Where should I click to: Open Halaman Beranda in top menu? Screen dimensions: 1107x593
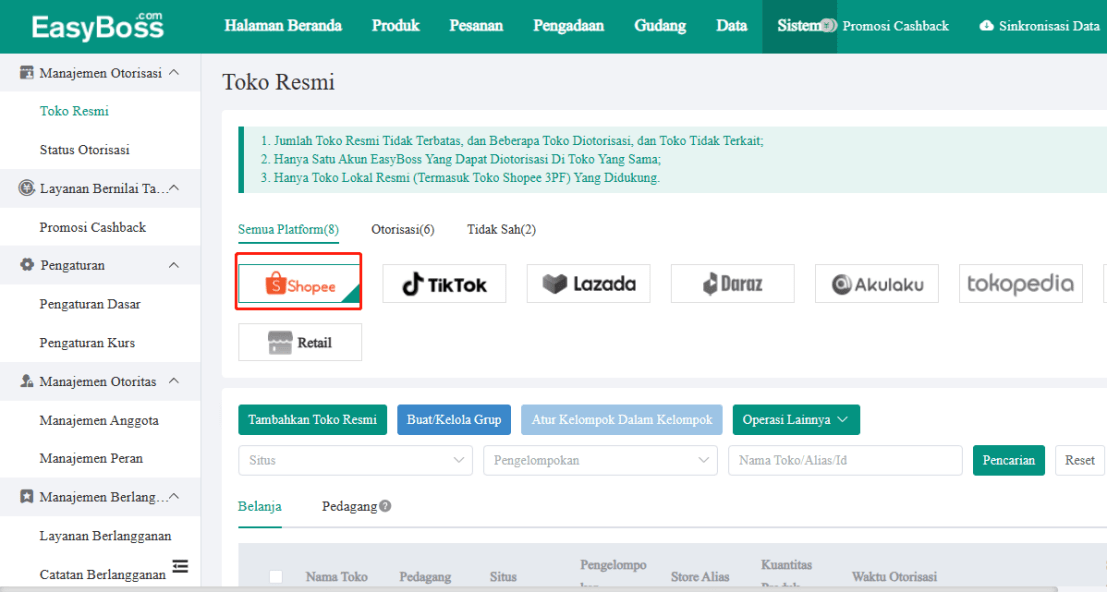[283, 26]
